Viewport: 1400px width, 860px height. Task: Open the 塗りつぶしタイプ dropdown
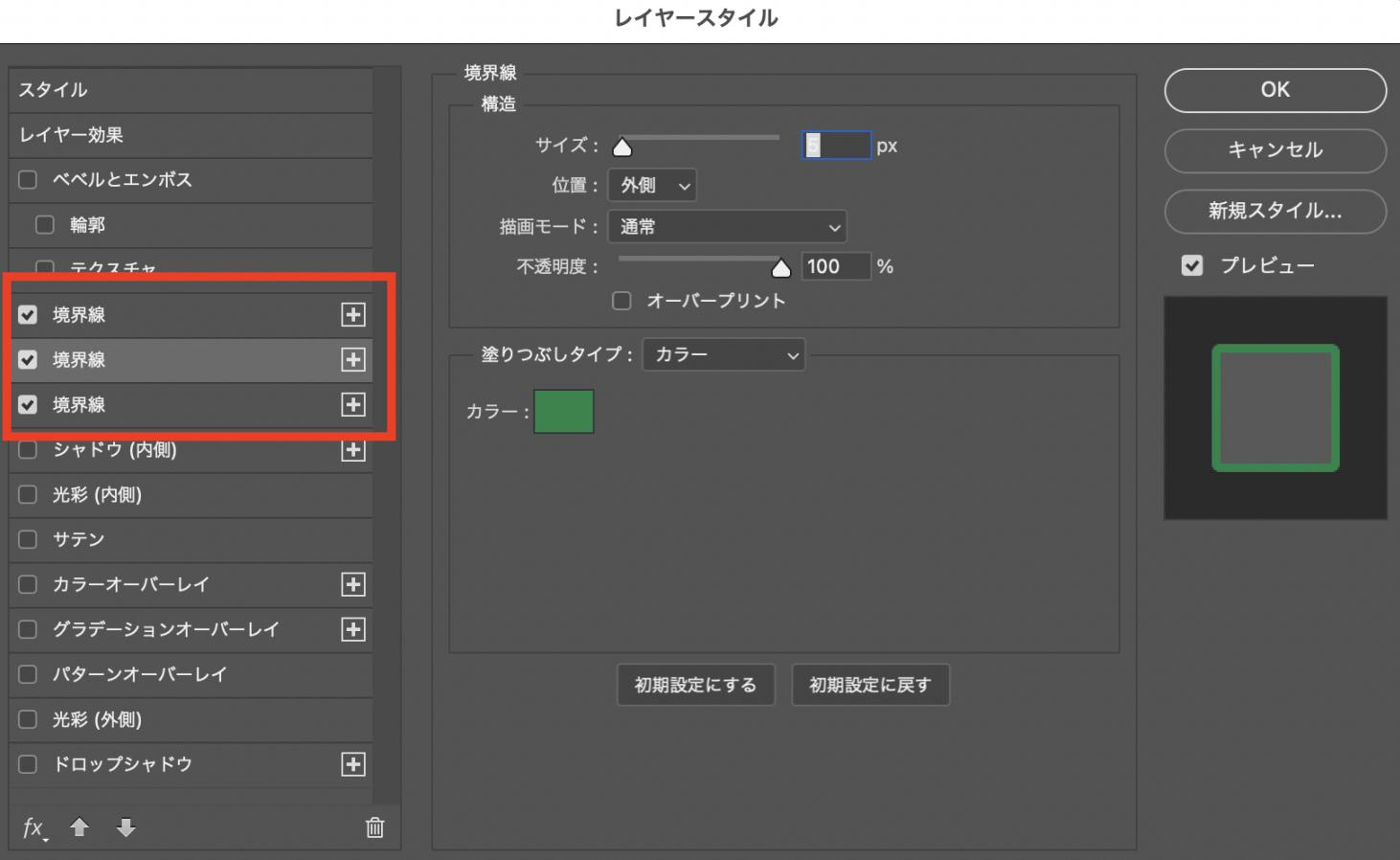pos(724,355)
